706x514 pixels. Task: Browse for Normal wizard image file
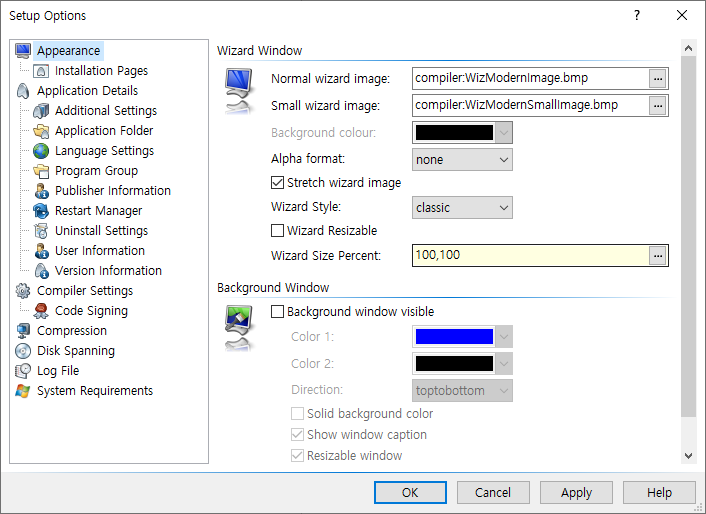(x=658, y=79)
